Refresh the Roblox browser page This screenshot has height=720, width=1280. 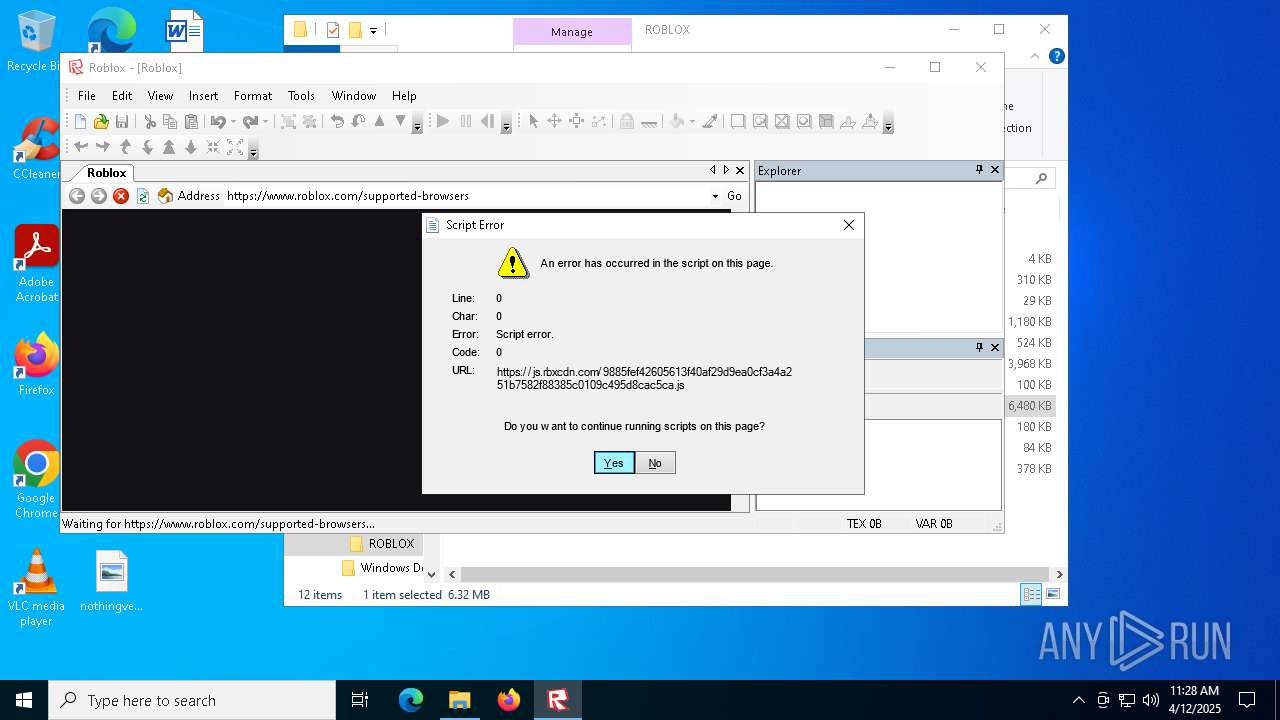143,196
